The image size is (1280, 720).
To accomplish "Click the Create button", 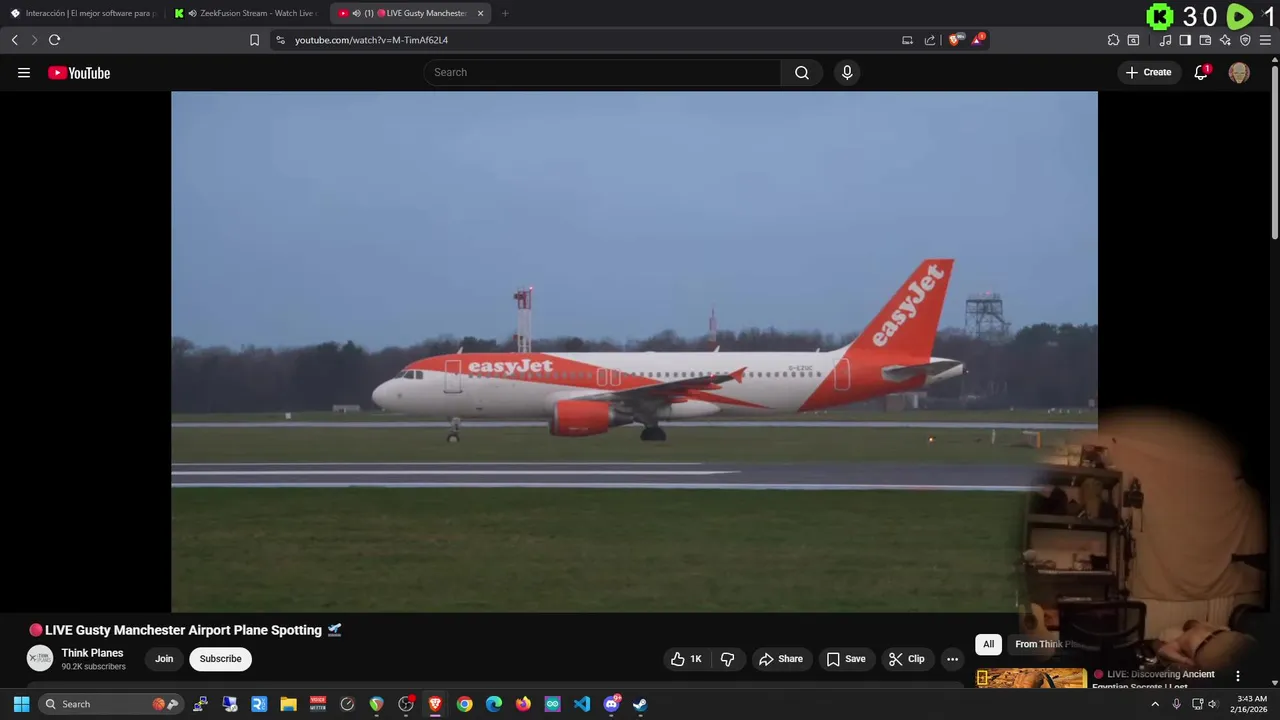I will click(x=1148, y=72).
